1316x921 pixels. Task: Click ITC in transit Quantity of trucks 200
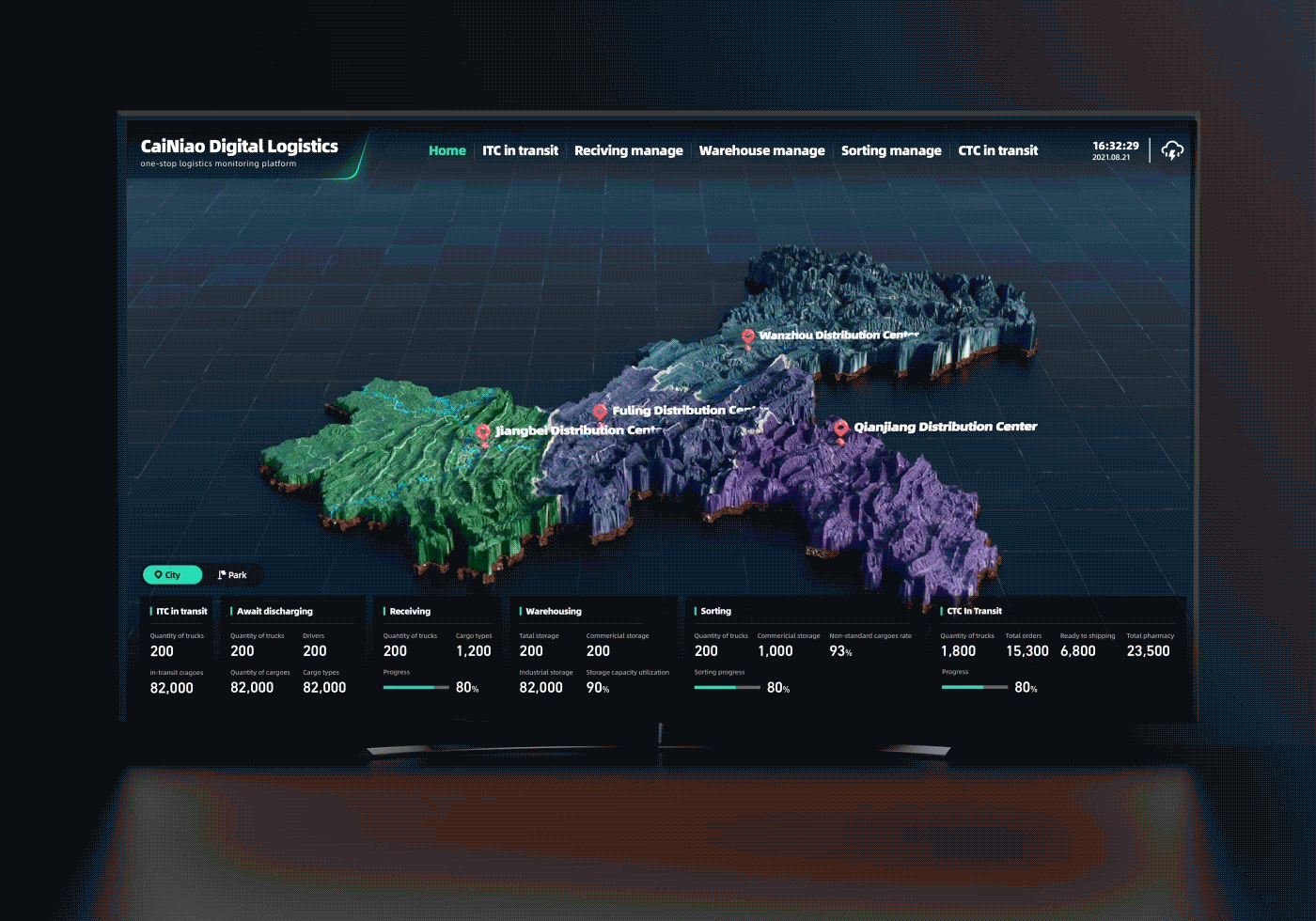click(162, 651)
